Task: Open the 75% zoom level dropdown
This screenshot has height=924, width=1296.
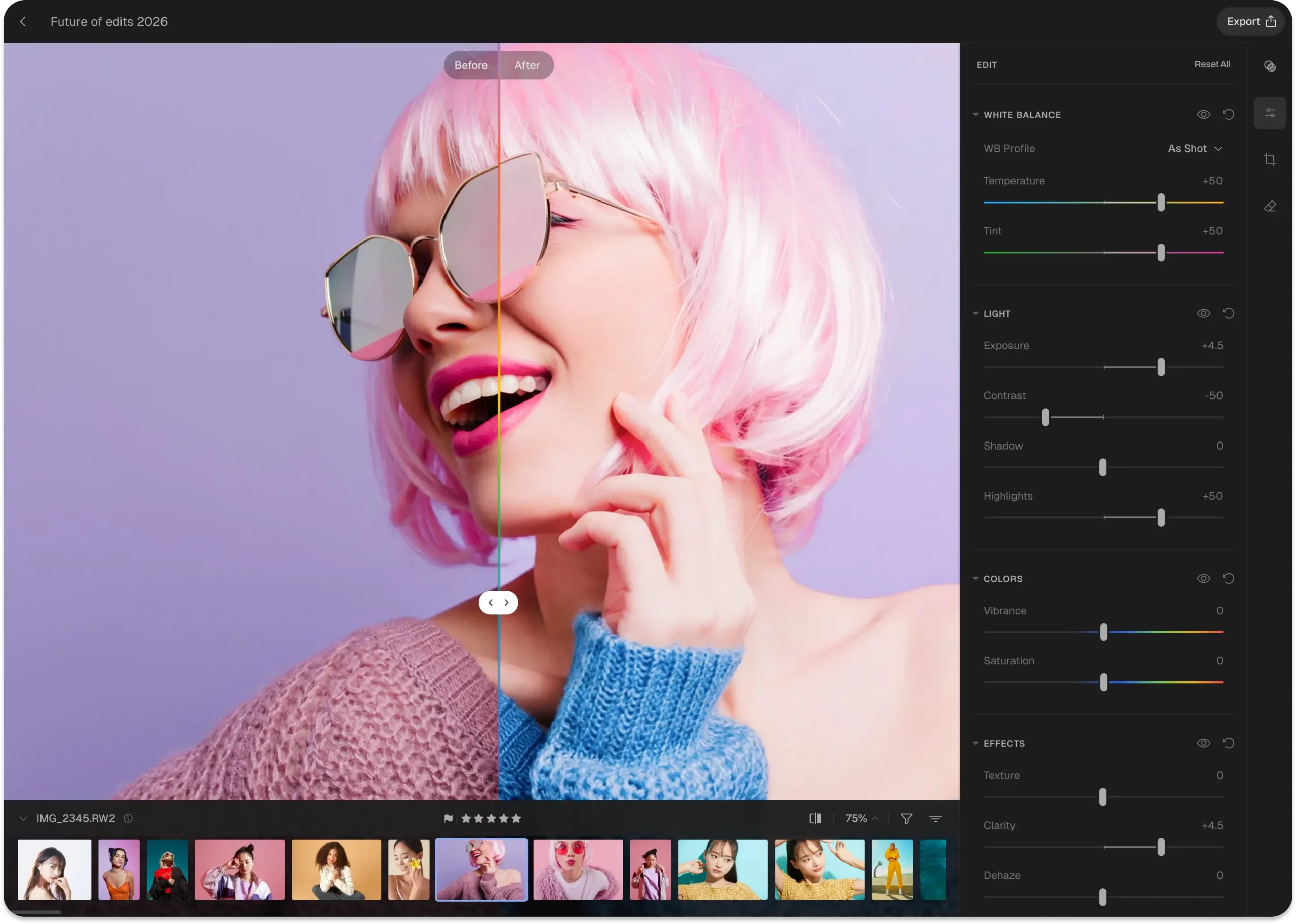Action: point(861,818)
